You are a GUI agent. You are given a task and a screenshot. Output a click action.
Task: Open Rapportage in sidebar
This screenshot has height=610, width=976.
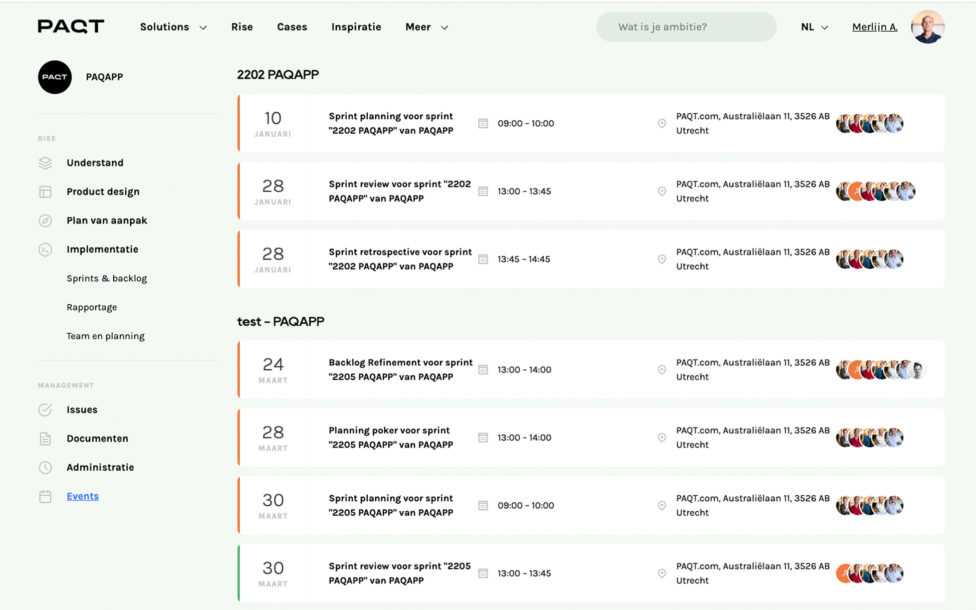[92, 307]
